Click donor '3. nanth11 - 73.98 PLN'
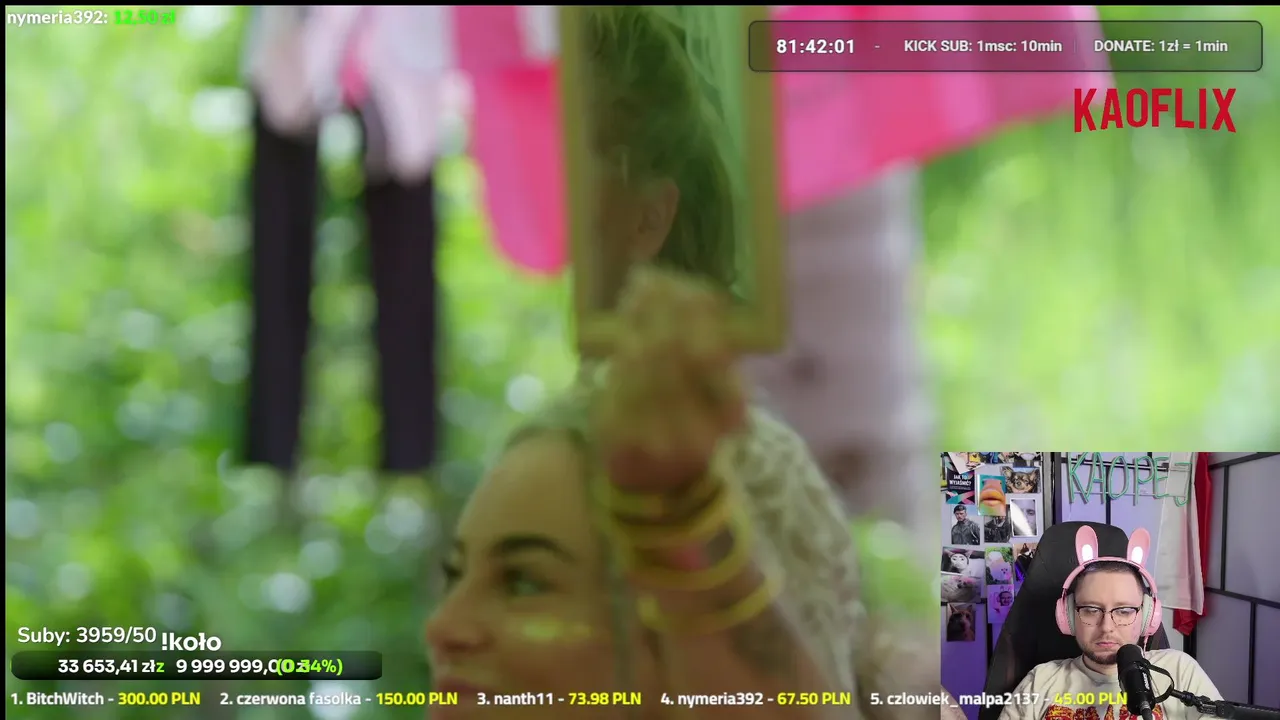Screen dimensions: 1280x720 pyautogui.click(x=558, y=699)
